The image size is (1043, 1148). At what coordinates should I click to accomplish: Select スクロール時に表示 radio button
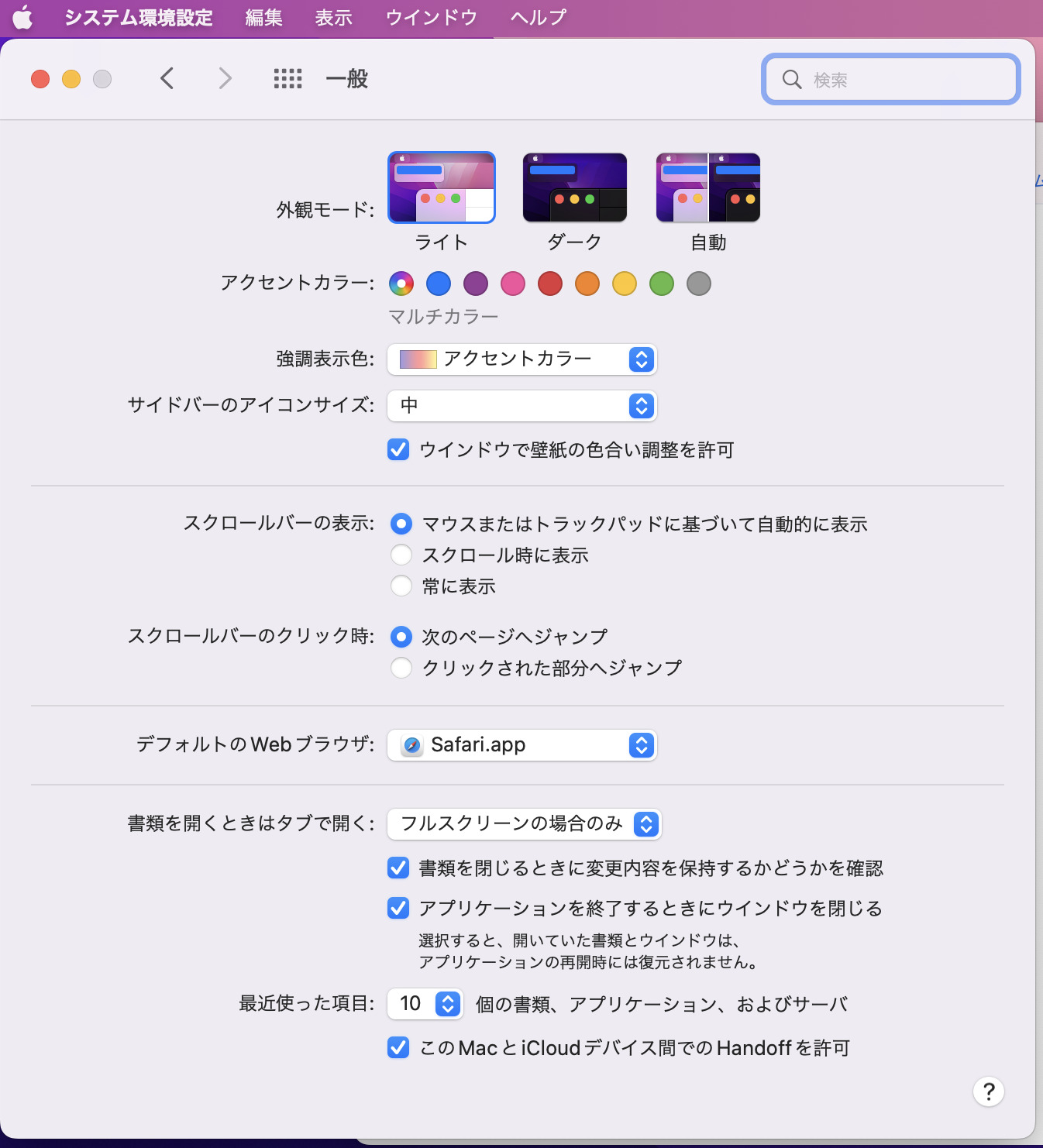tap(401, 555)
